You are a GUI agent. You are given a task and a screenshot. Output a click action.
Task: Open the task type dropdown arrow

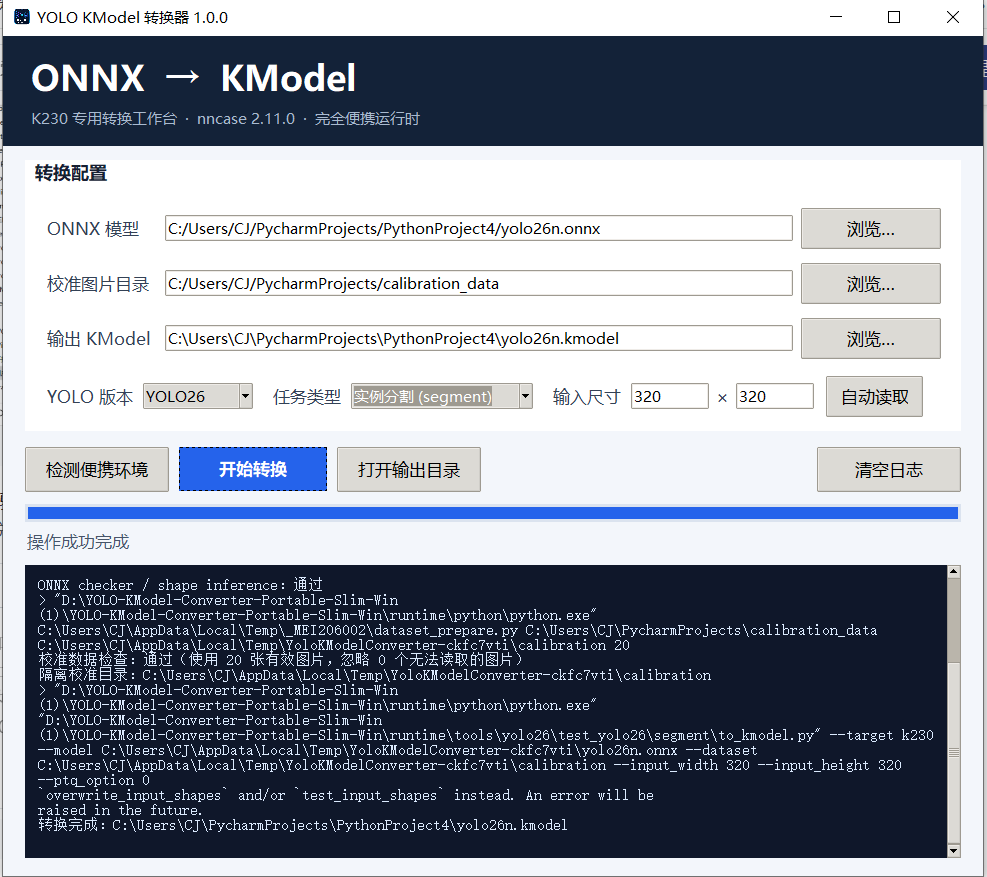tap(526, 397)
